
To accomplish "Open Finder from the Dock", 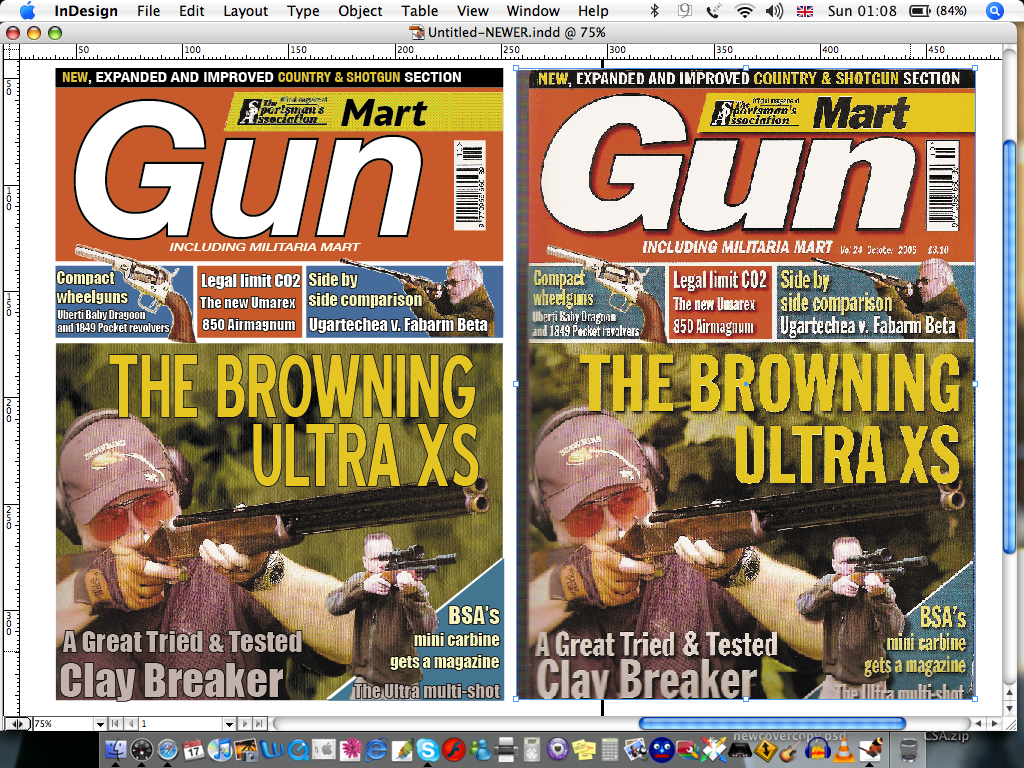I will (x=116, y=750).
